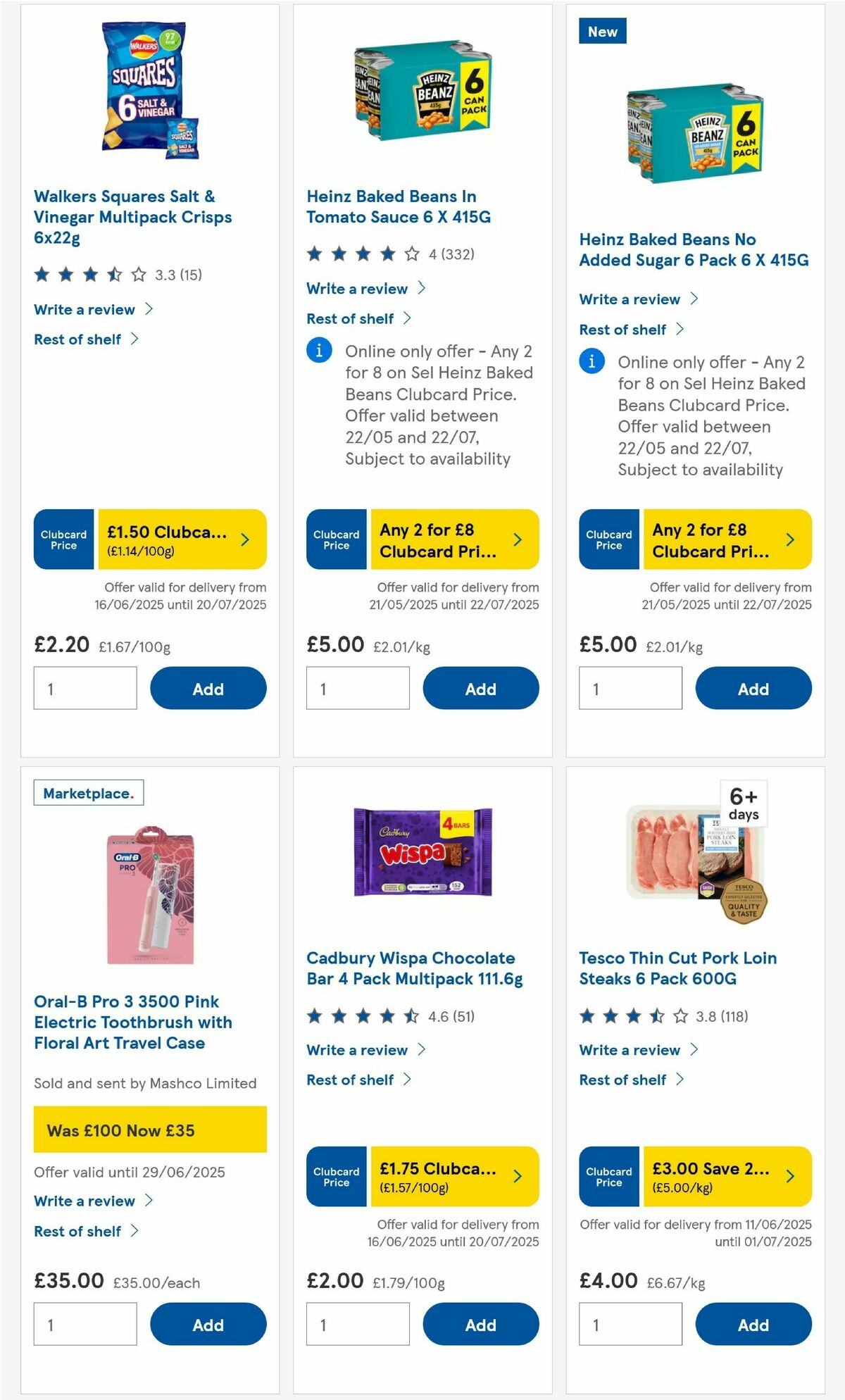Click the info icon beside Heinz Baked Beans offer
845x1400 pixels.
(x=318, y=350)
